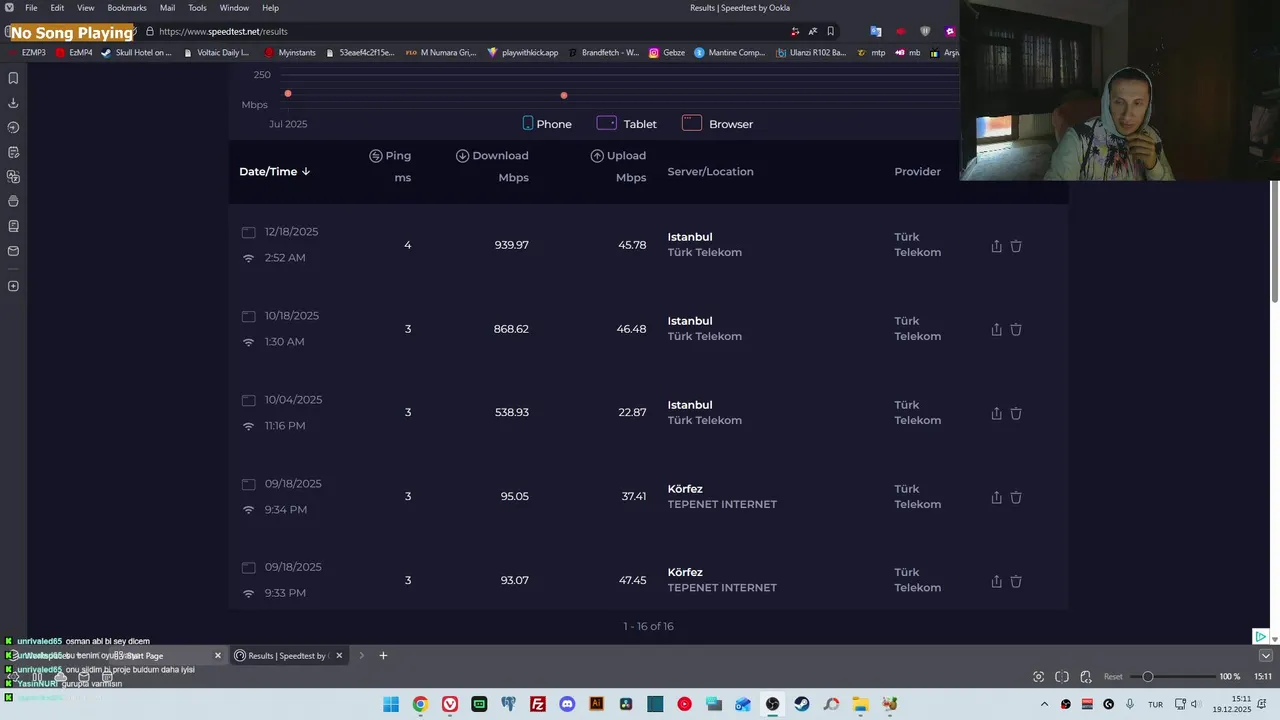The image size is (1280, 720).
Task: Open the Notes panel in sidebar
Action: point(13,152)
